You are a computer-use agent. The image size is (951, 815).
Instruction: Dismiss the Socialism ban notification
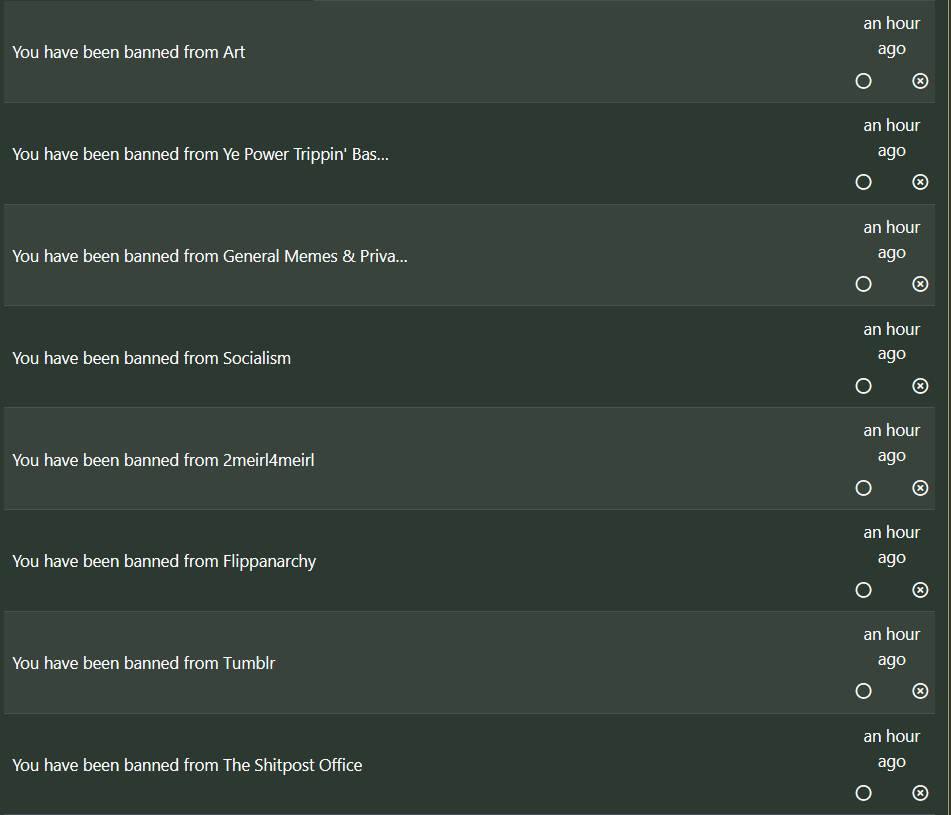click(920, 386)
